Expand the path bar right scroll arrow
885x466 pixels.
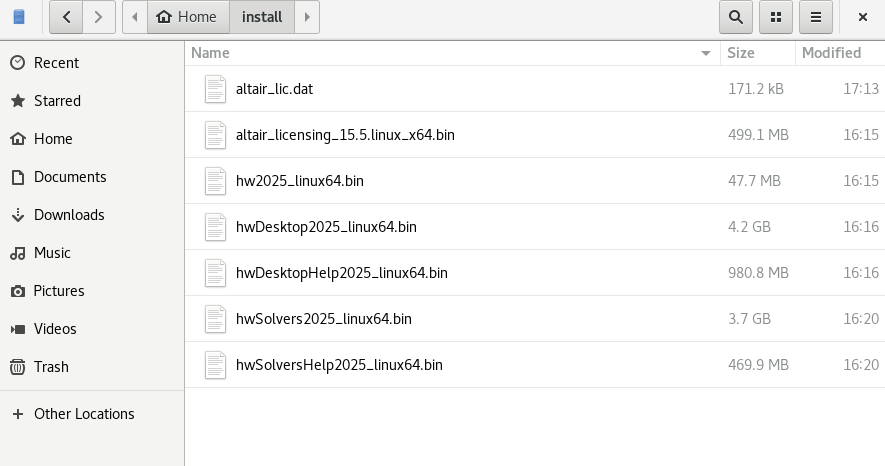[x=307, y=17]
